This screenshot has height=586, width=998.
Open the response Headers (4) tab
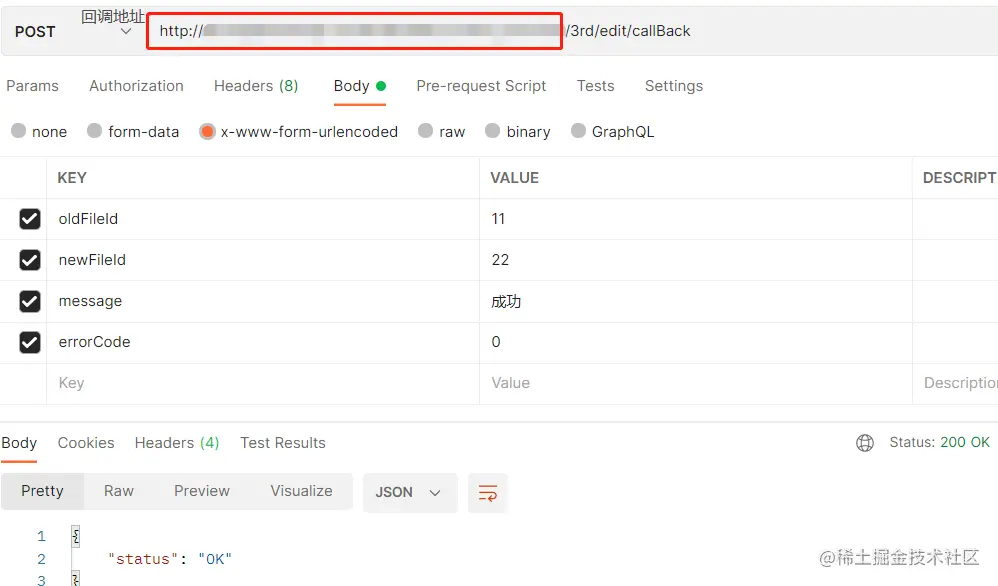pos(177,443)
